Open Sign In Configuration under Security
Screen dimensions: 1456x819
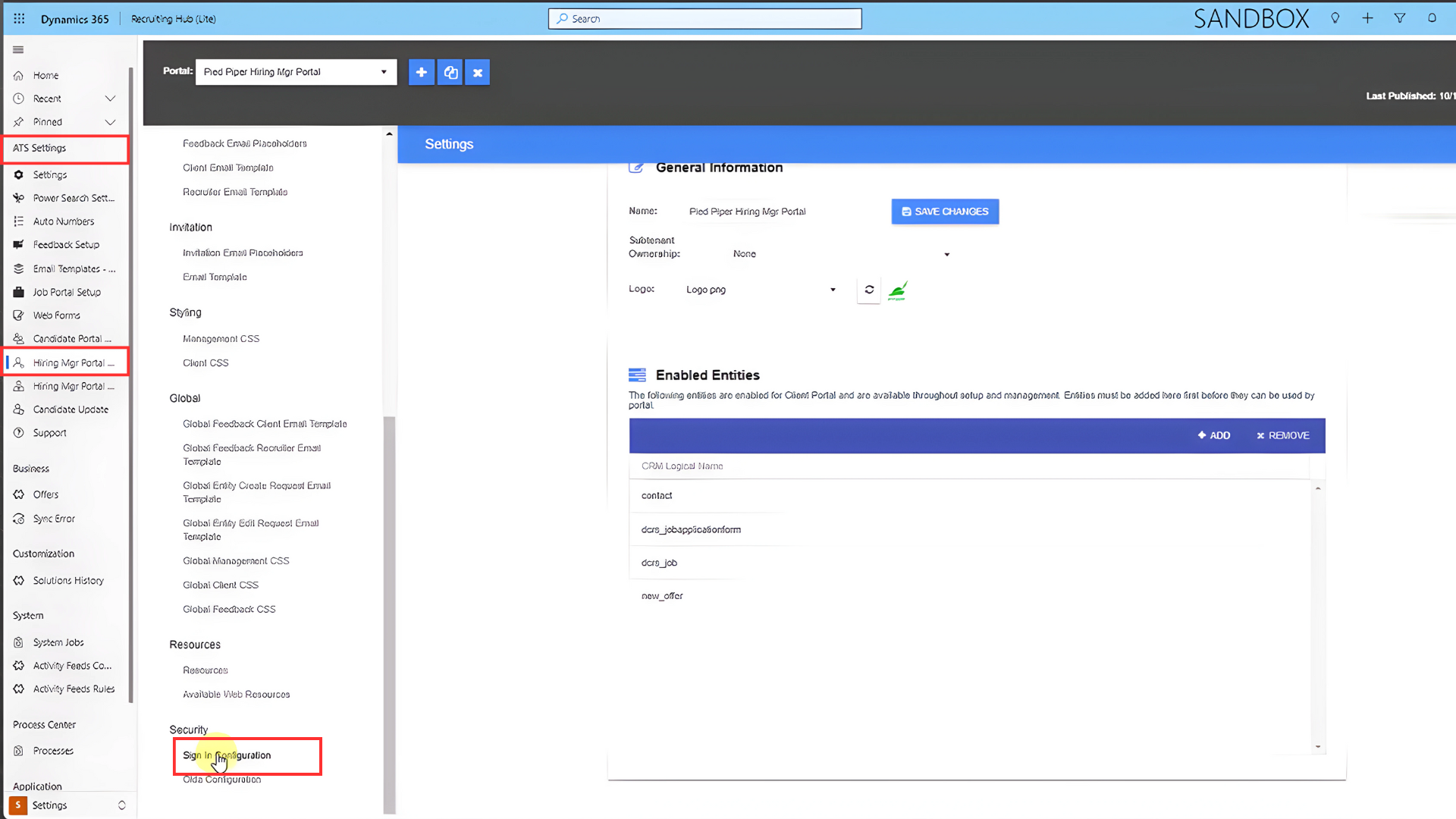click(x=227, y=756)
